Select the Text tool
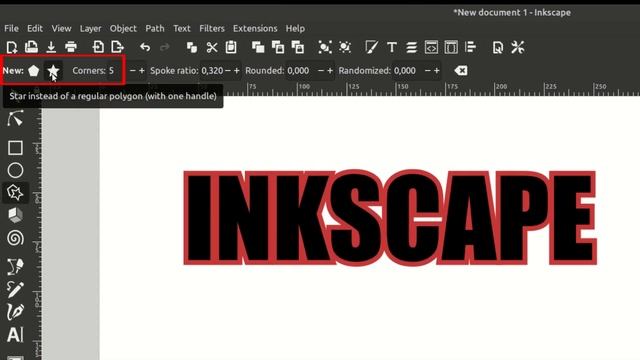Viewport: 640px width, 360px height. click(15, 335)
